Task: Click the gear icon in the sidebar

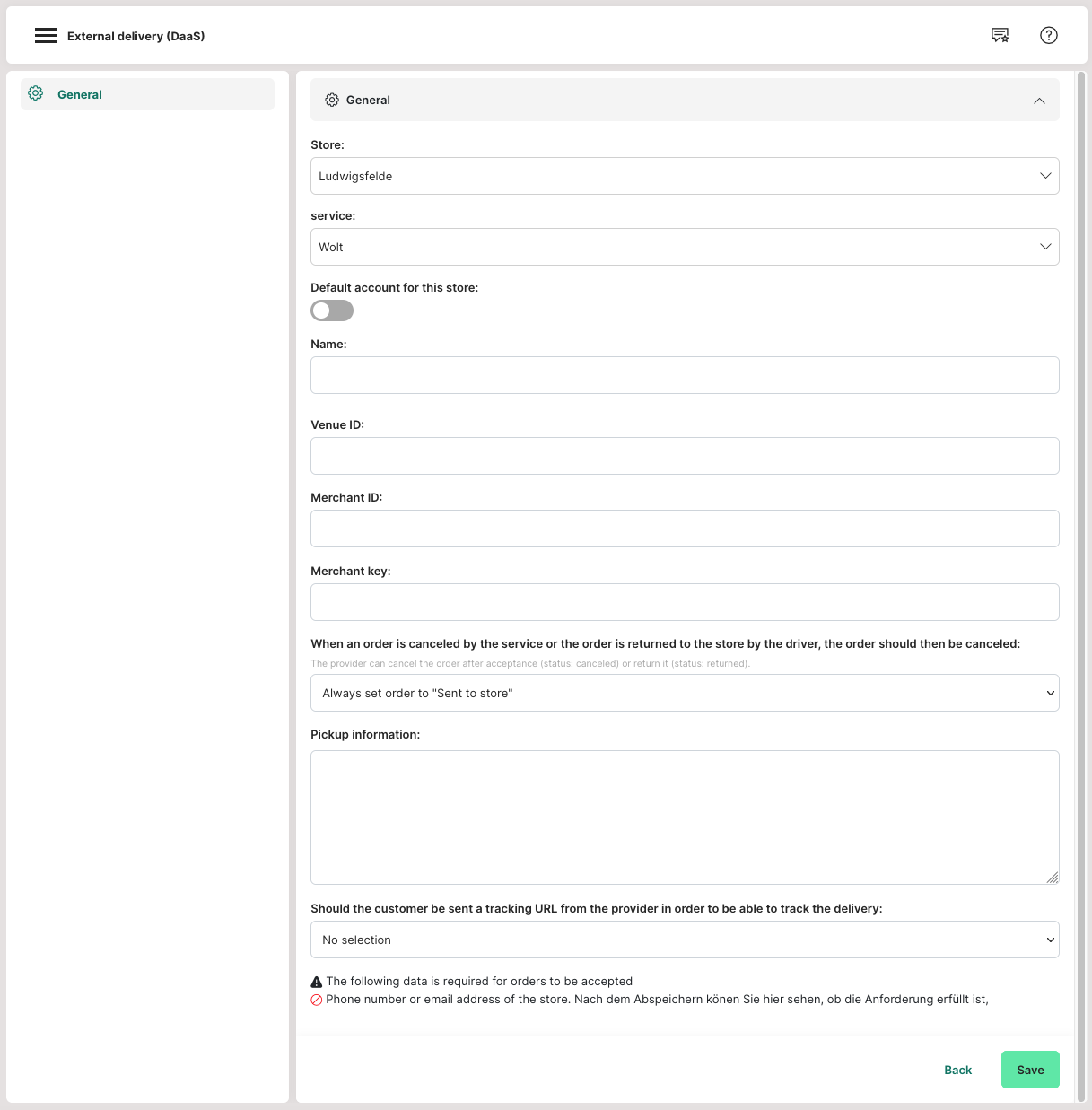Action: point(36,93)
